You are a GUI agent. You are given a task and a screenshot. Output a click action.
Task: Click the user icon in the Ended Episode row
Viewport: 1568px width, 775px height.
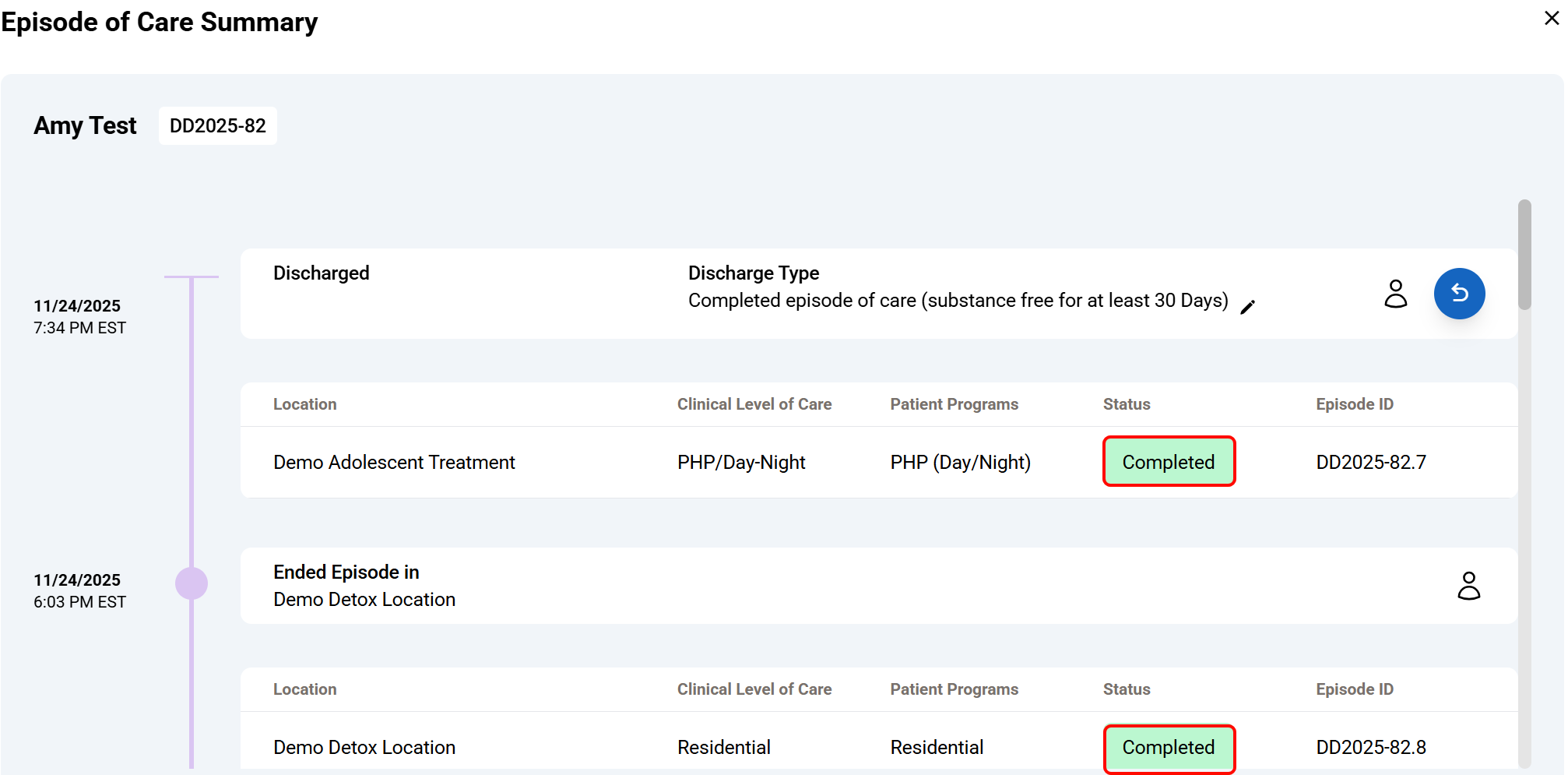click(x=1468, y=586)
